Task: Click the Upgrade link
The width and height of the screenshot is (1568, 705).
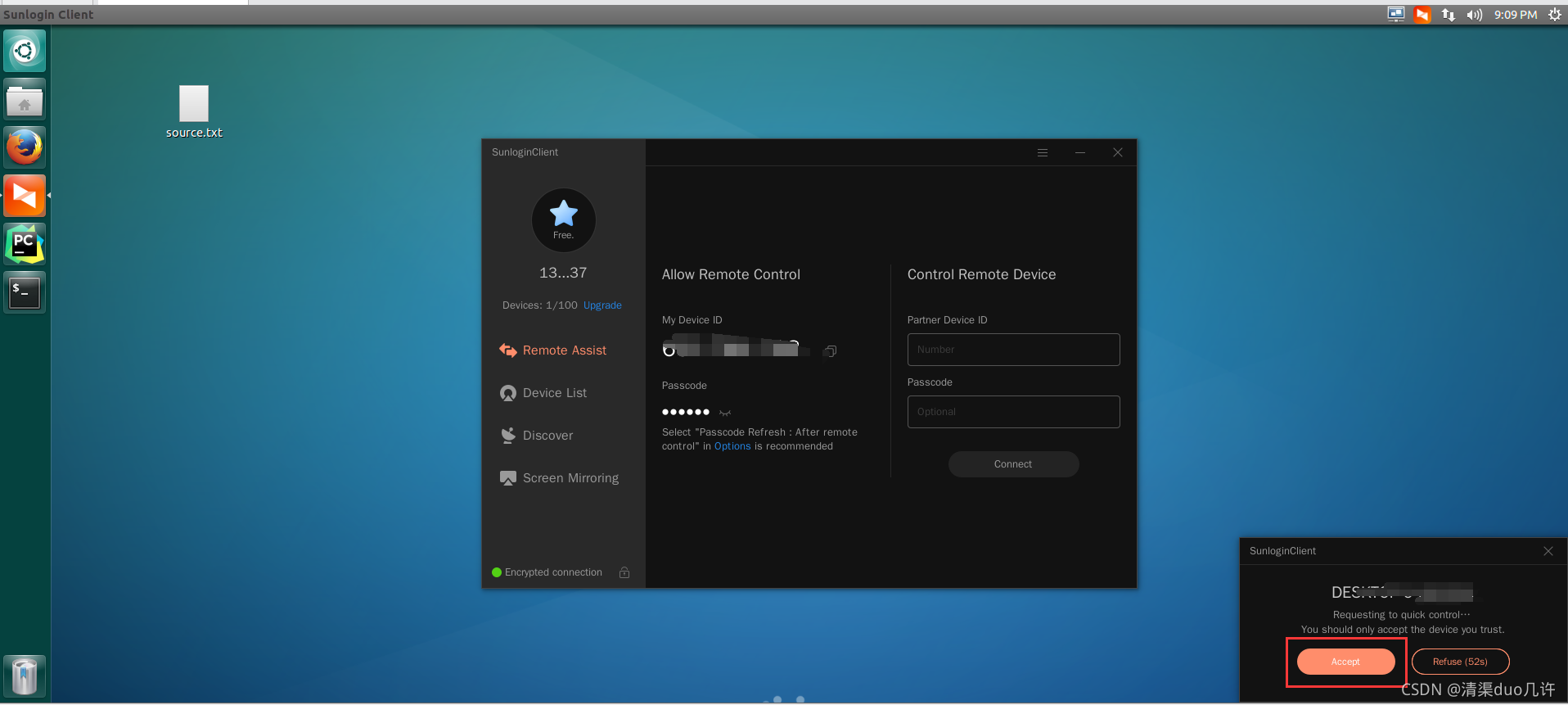Action: [602, 305]
